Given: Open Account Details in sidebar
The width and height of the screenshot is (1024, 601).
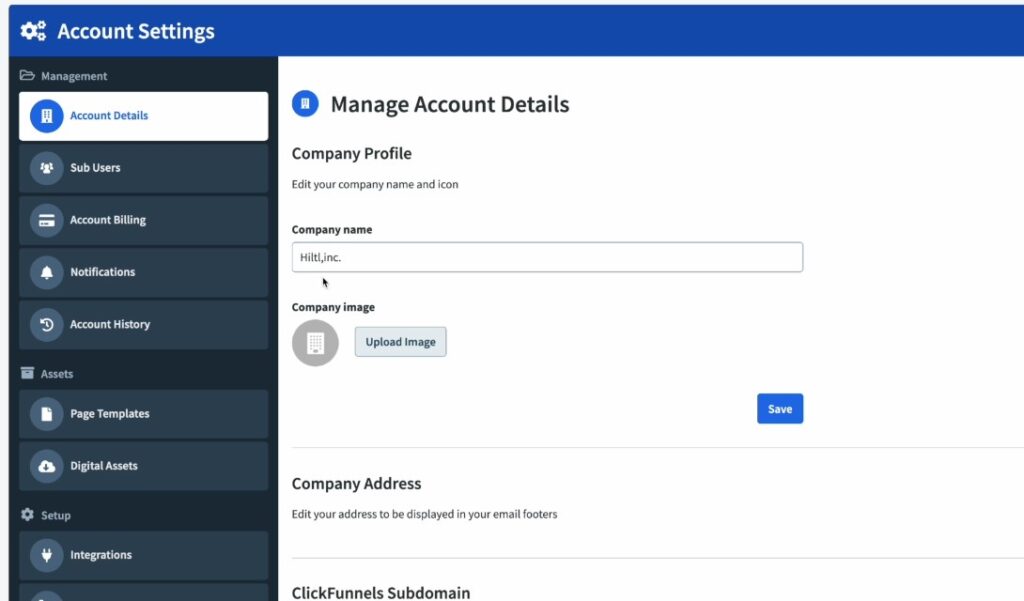Looking at the screenshot, I should [x=144, y=116].
